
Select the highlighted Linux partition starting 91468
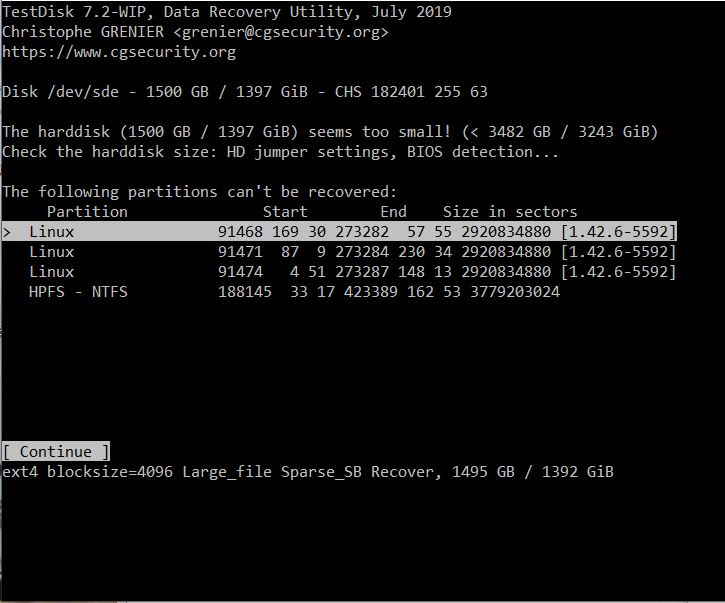click(340, 232)
